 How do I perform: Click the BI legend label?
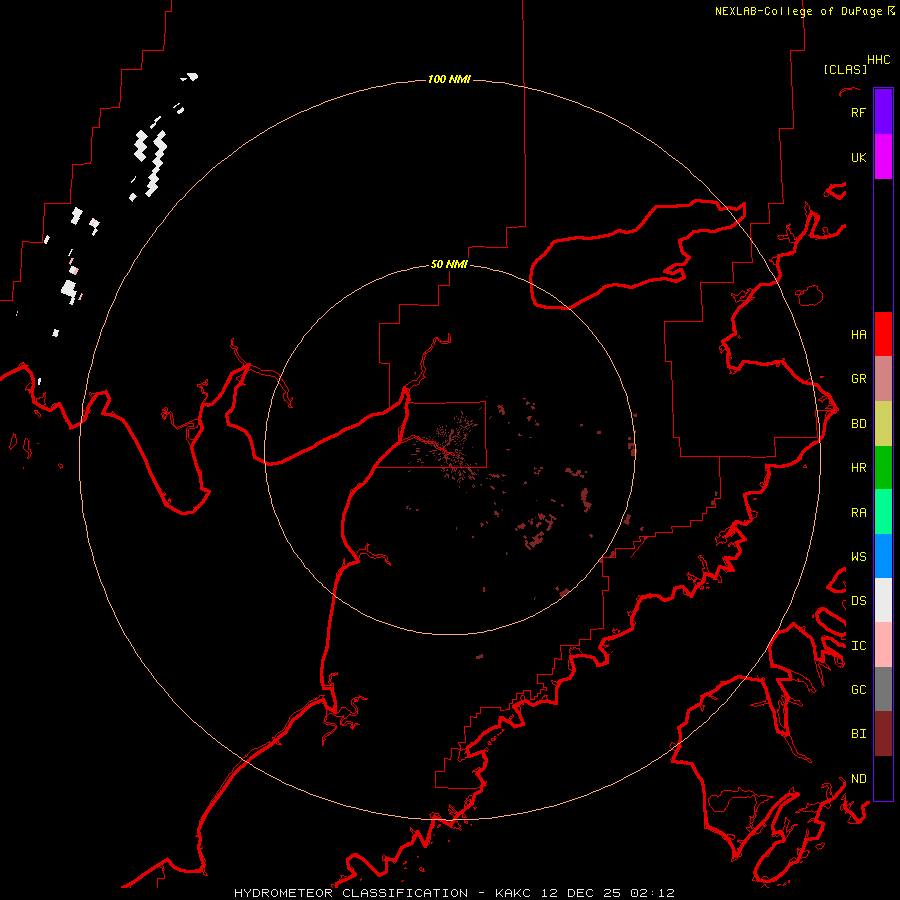858,734
